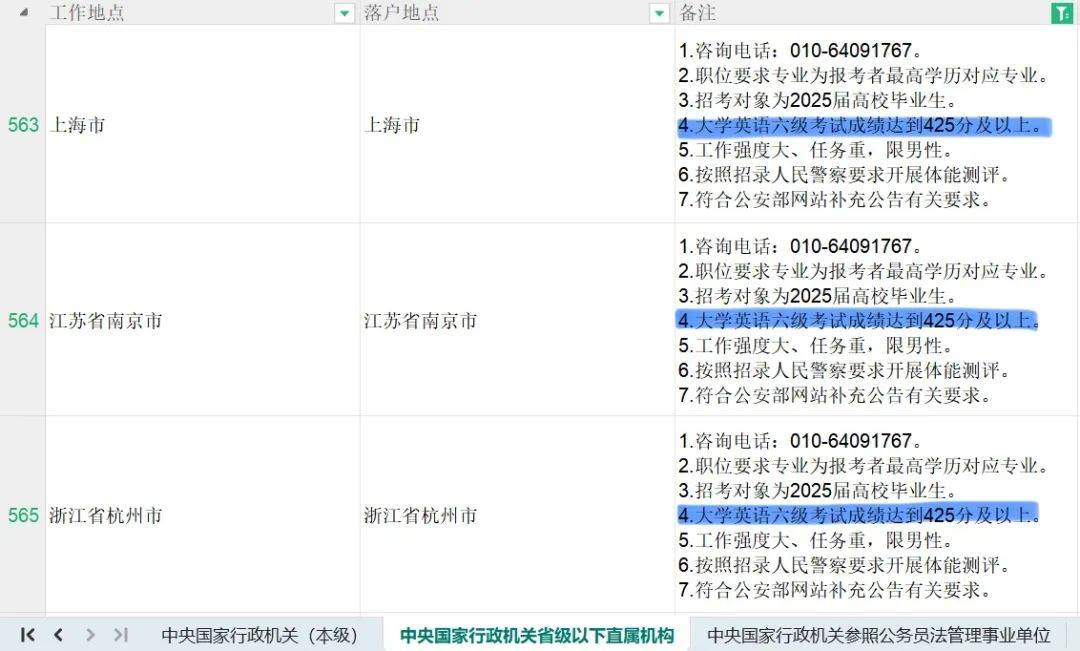This screenshot has height=651, width=1080.
Task: Open the 工作地点 column filter dropdown
Action: pos(344,13)
